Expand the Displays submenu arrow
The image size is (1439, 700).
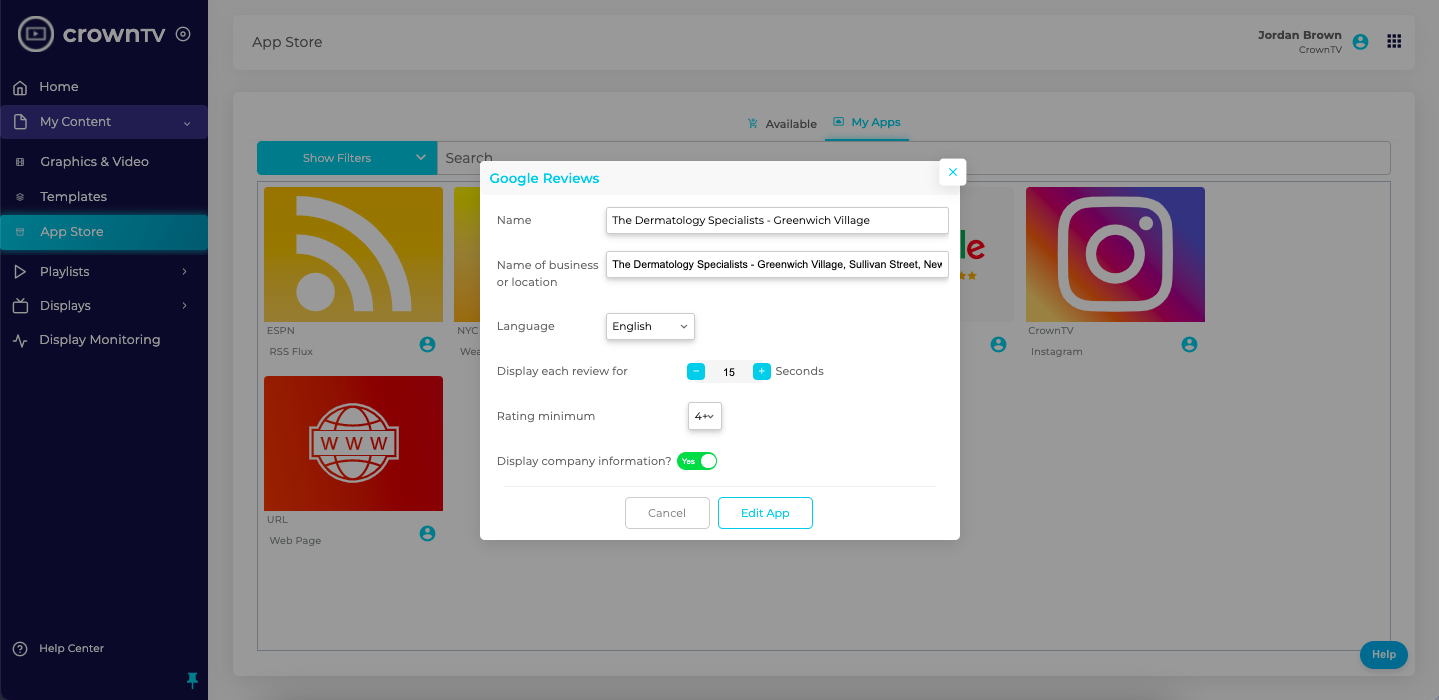[x=185, y=306]
